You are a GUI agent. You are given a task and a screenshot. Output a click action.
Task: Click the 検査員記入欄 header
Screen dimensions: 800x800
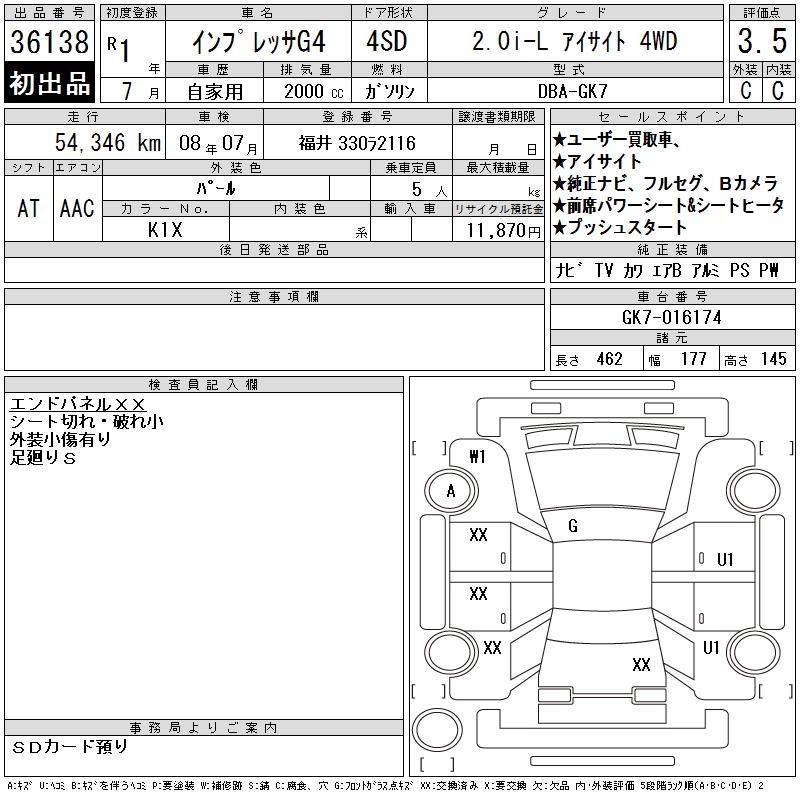(x=204, y=384)
